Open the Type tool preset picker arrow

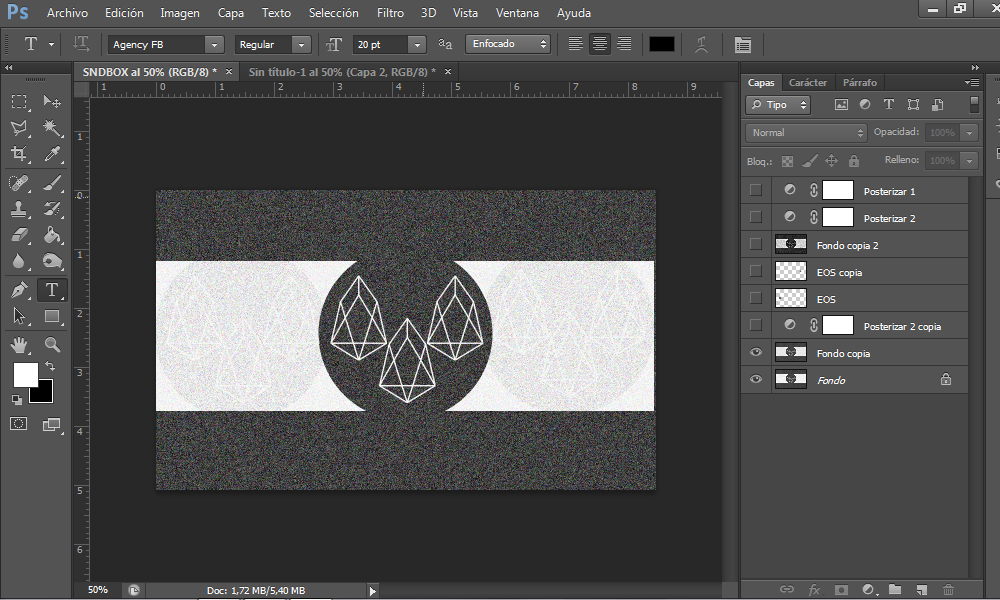pos(51,45)
